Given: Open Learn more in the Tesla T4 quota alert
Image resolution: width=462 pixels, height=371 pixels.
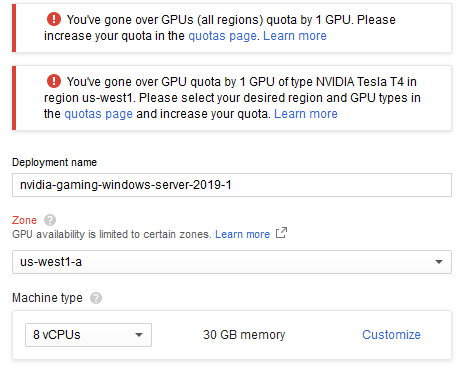Looking at the screenshot, I should pyautogui.click(x=306, y=114).
